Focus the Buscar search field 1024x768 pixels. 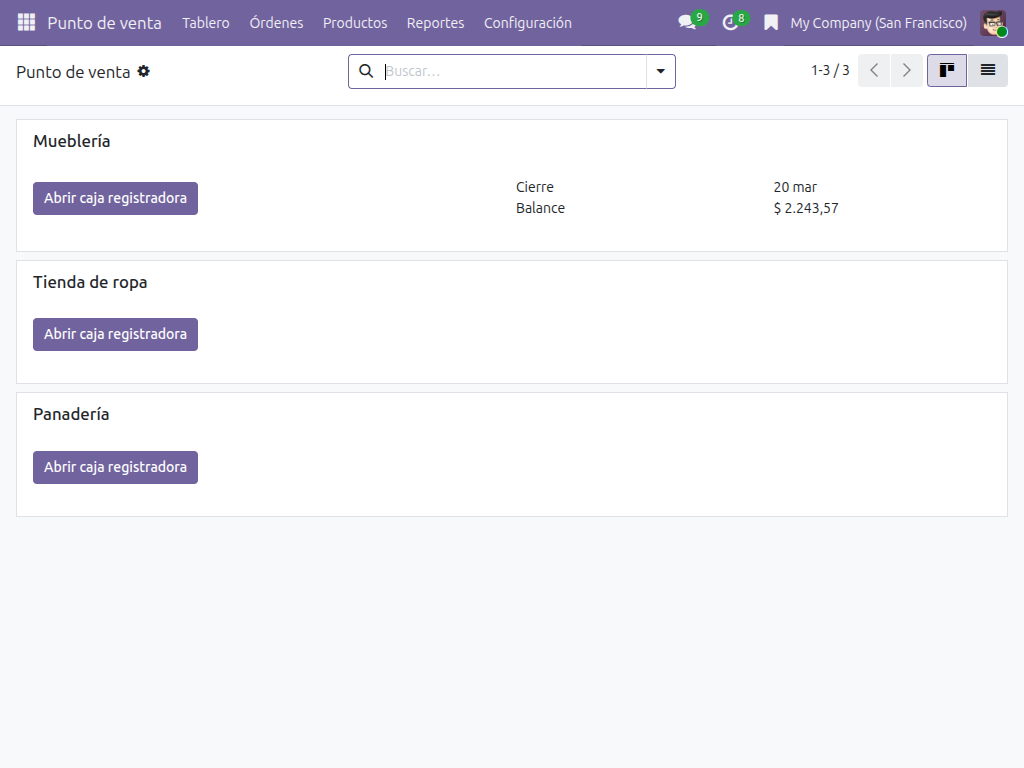(x=512, y=71)
